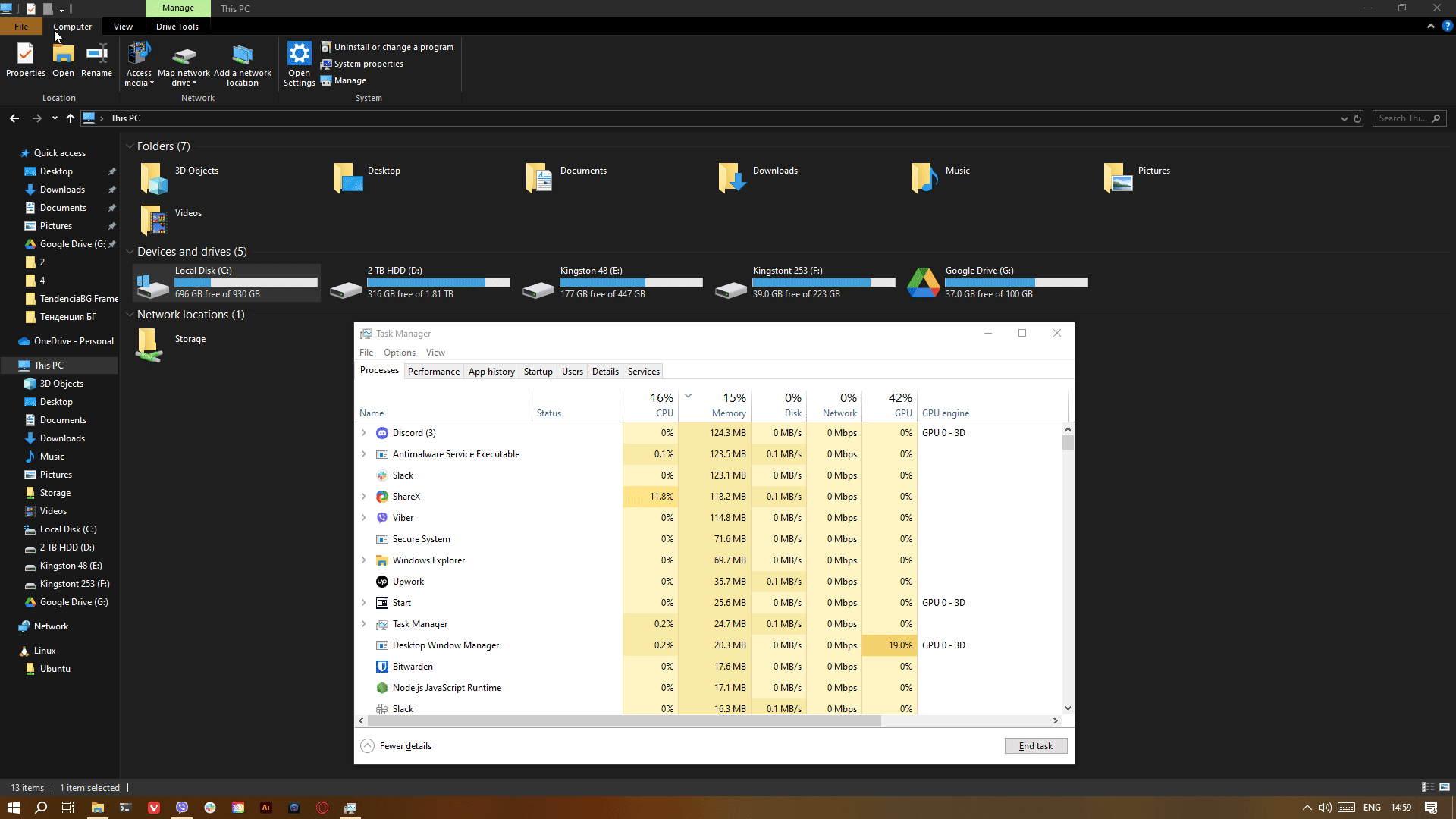Click the Task Manager horizontal scrollbar
The image size is (1456, 819).
coord(624,721)
